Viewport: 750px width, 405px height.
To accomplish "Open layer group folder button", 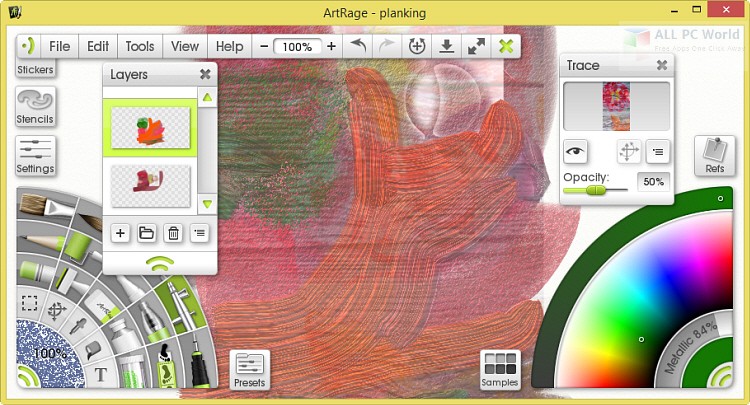I will [146, 233].
